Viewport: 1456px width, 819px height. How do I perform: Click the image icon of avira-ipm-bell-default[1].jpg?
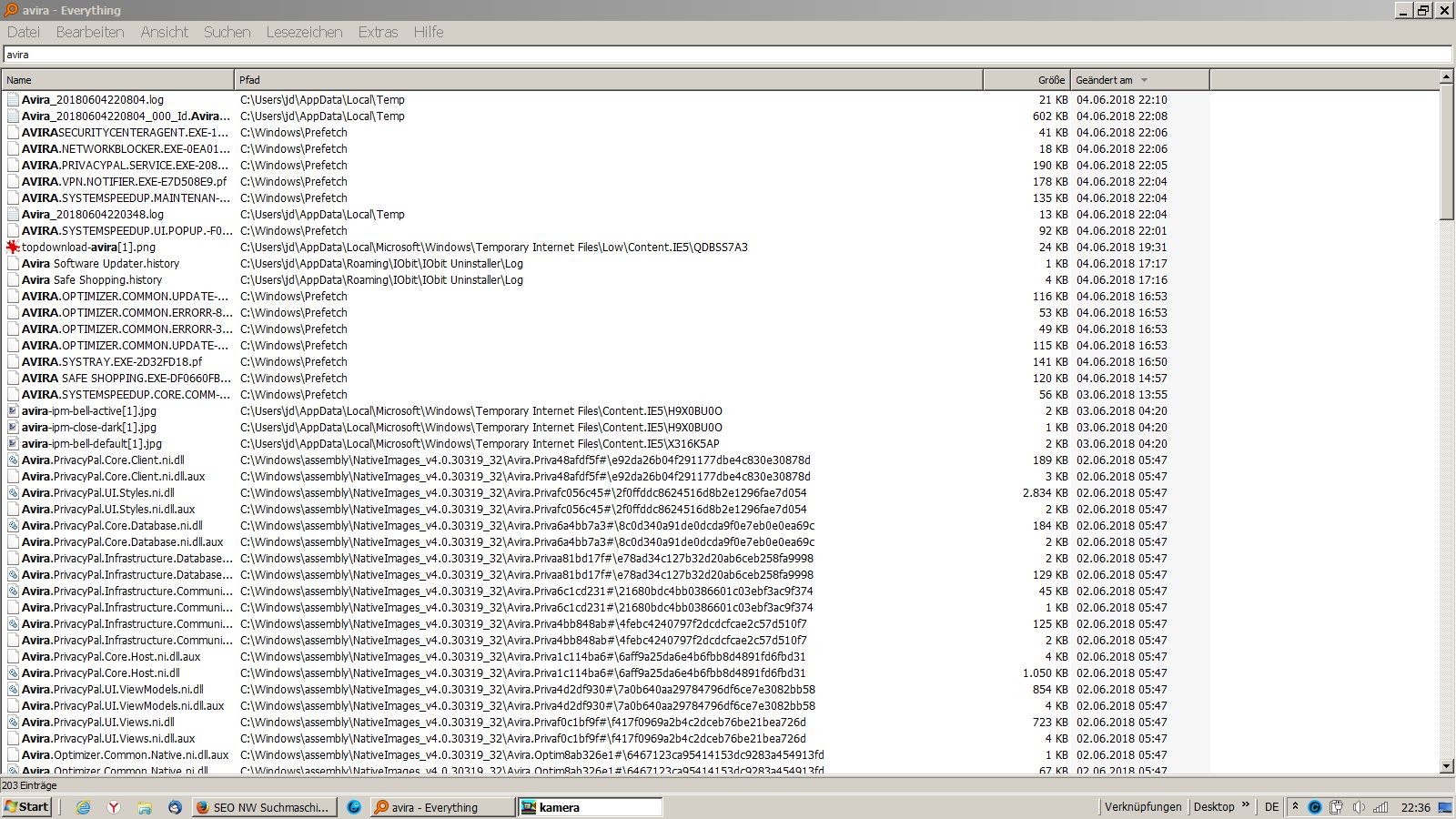(13, 444)
